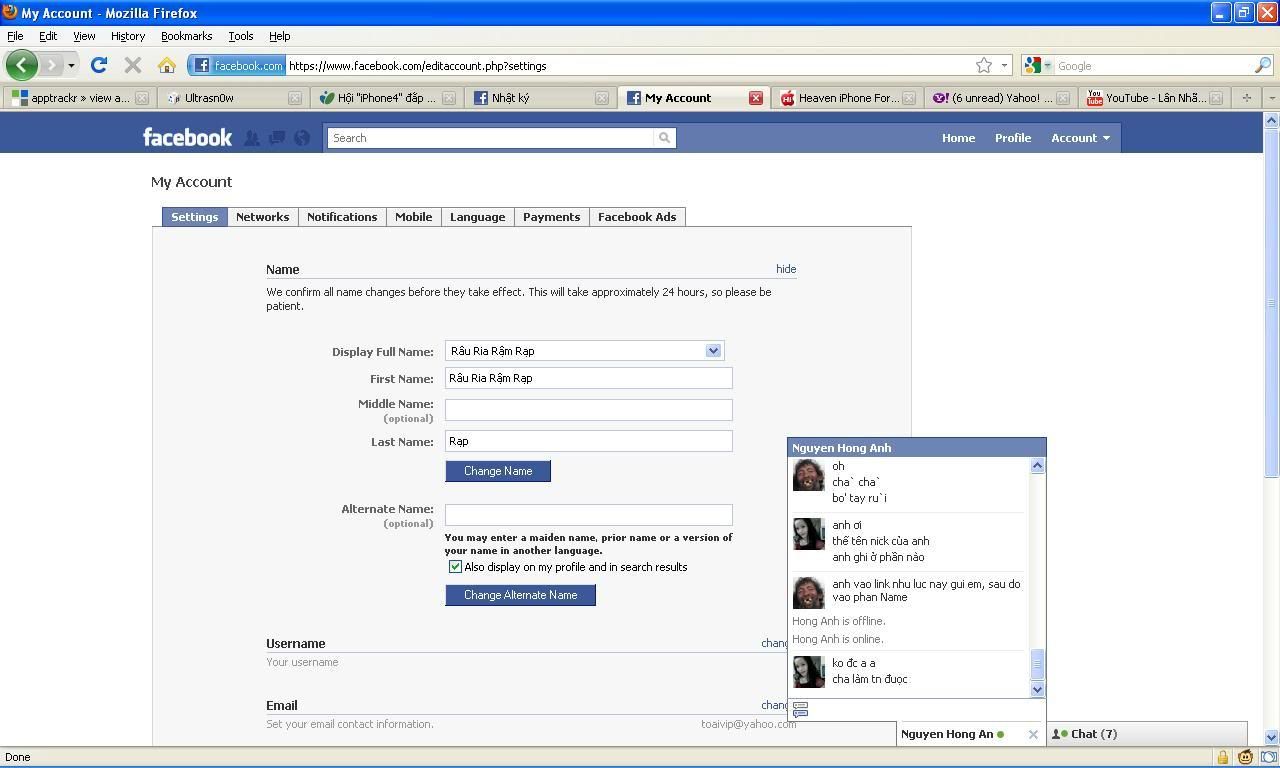Reload the current page
This screenshot has width=1280, height=768.
[x=98, y=65]
